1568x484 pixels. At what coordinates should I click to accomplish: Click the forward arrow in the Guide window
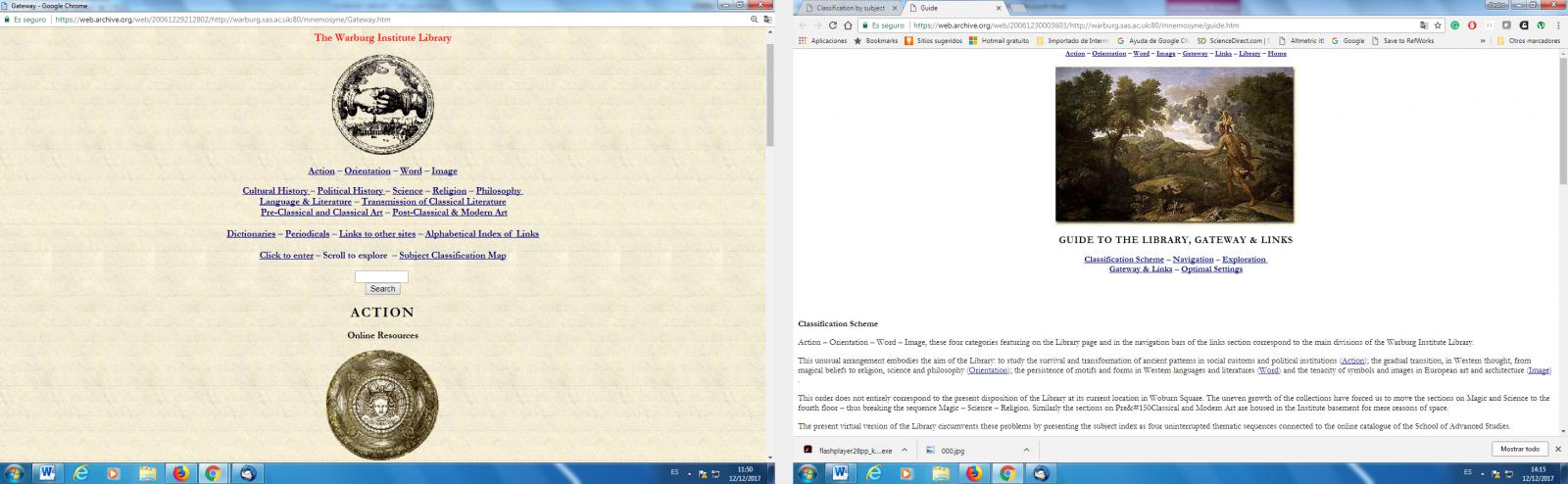tap(818, 25)
